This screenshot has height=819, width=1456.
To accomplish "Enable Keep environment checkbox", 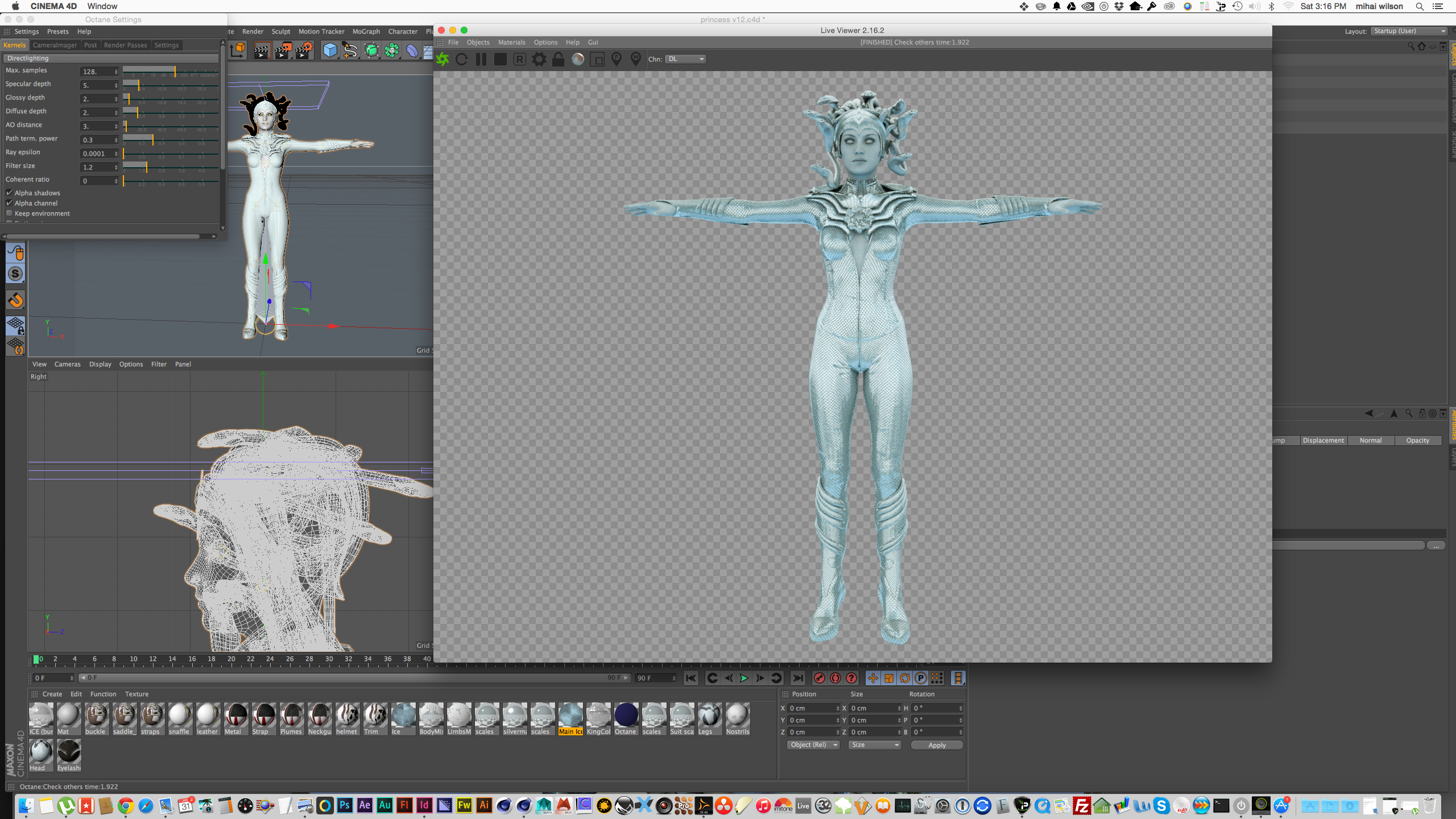I will pyautogui.click(x=10, y=213).
